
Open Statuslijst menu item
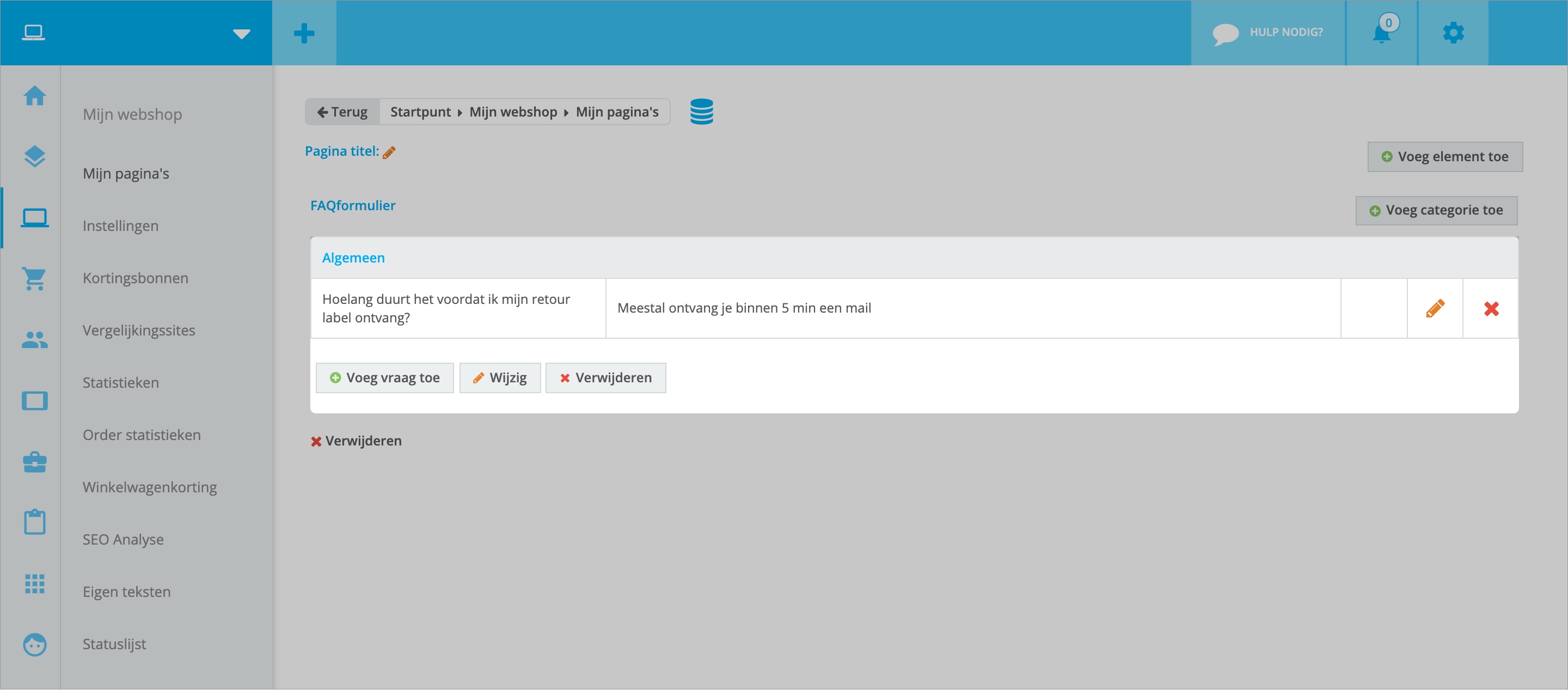(x=114, y=644)
